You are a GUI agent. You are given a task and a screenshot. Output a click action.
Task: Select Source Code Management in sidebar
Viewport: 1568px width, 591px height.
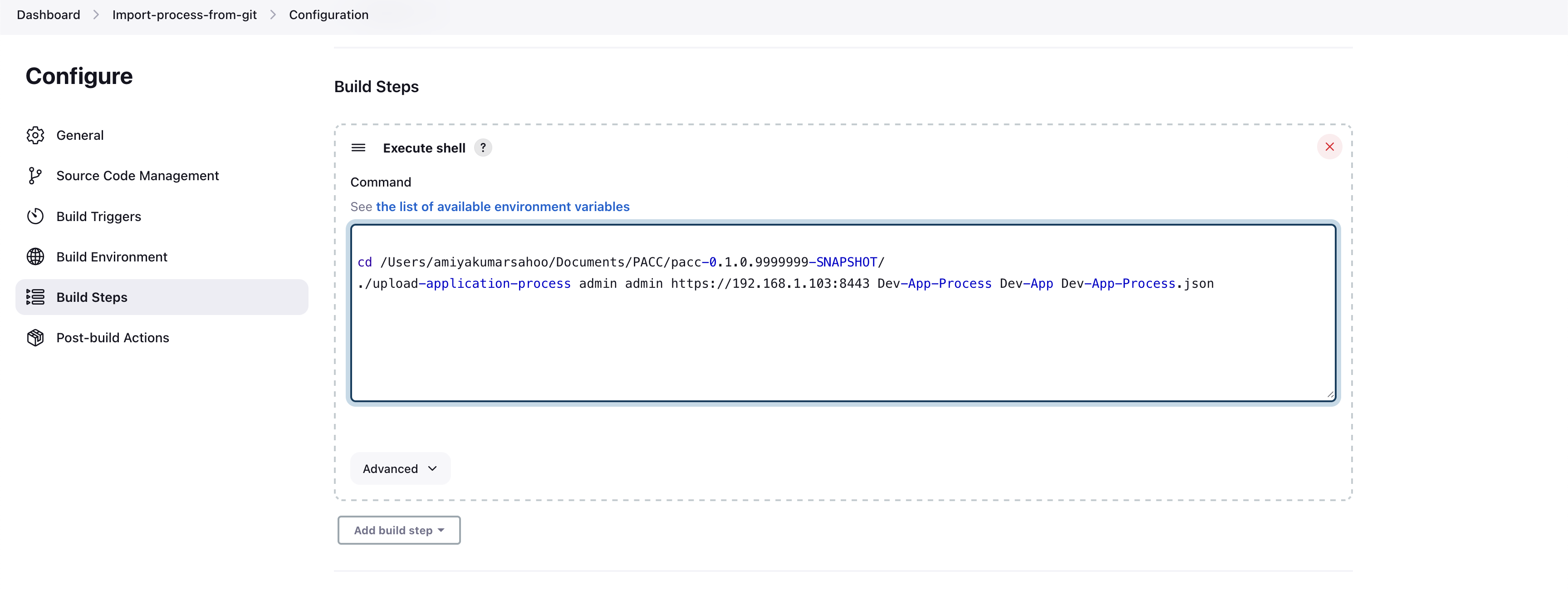tap(137, 176)
